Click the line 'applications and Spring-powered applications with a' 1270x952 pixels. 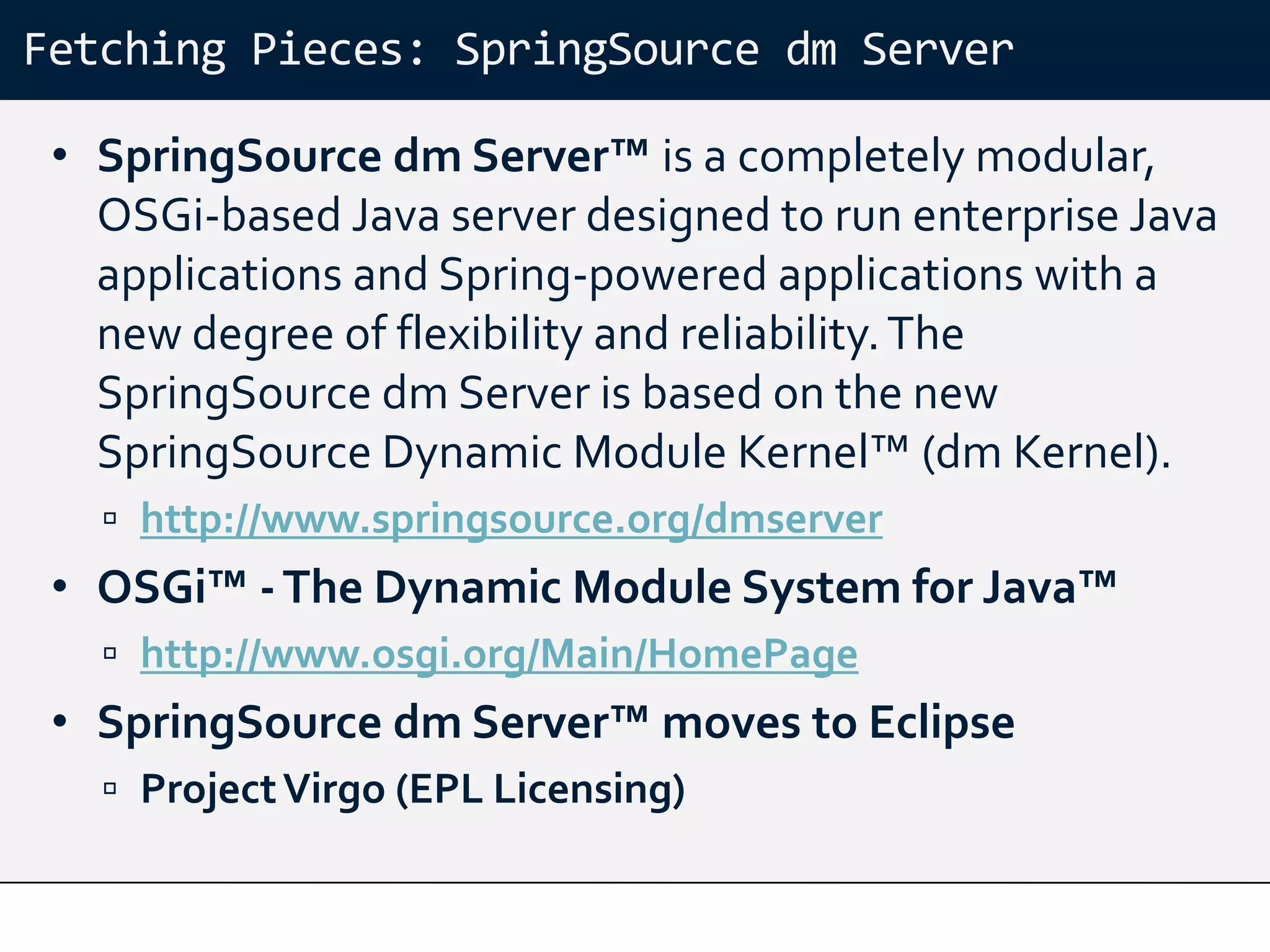(627, 275)
